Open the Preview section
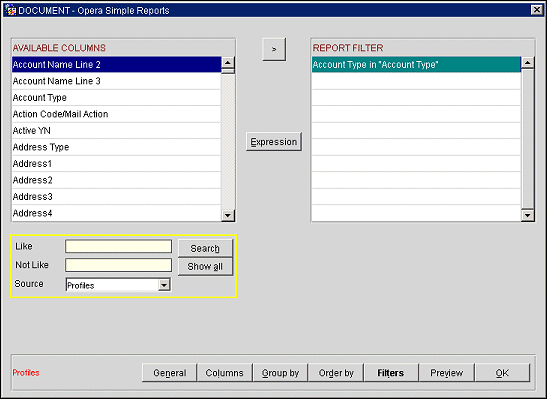Screen dimensions: 547x399 (x=447, y=373)
